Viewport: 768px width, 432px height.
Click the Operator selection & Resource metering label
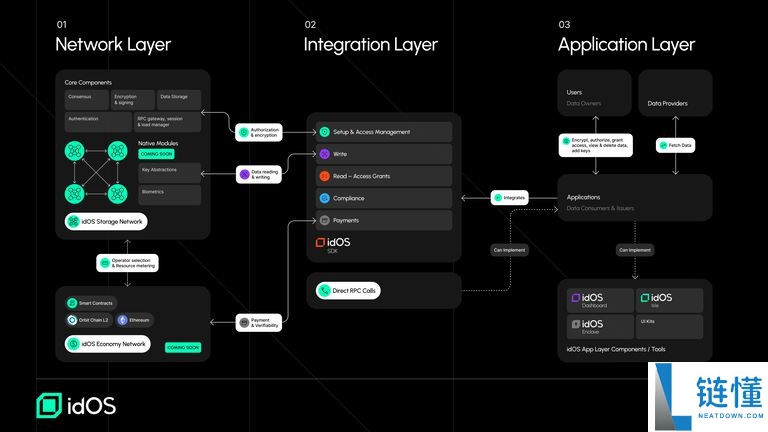(127, 263)
